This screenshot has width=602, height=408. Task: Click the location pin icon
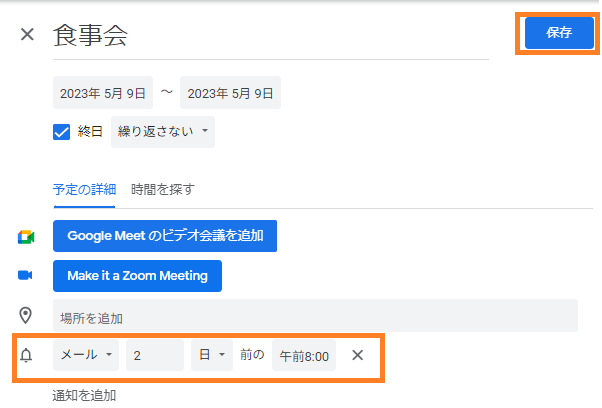point(25,315)
